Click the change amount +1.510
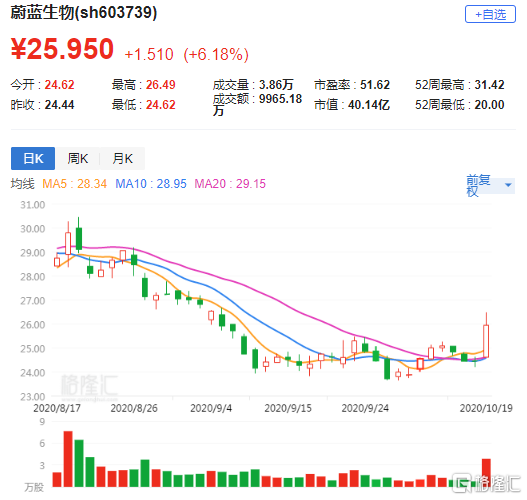The width and height of the screenshot is (527, 500). 149,54
